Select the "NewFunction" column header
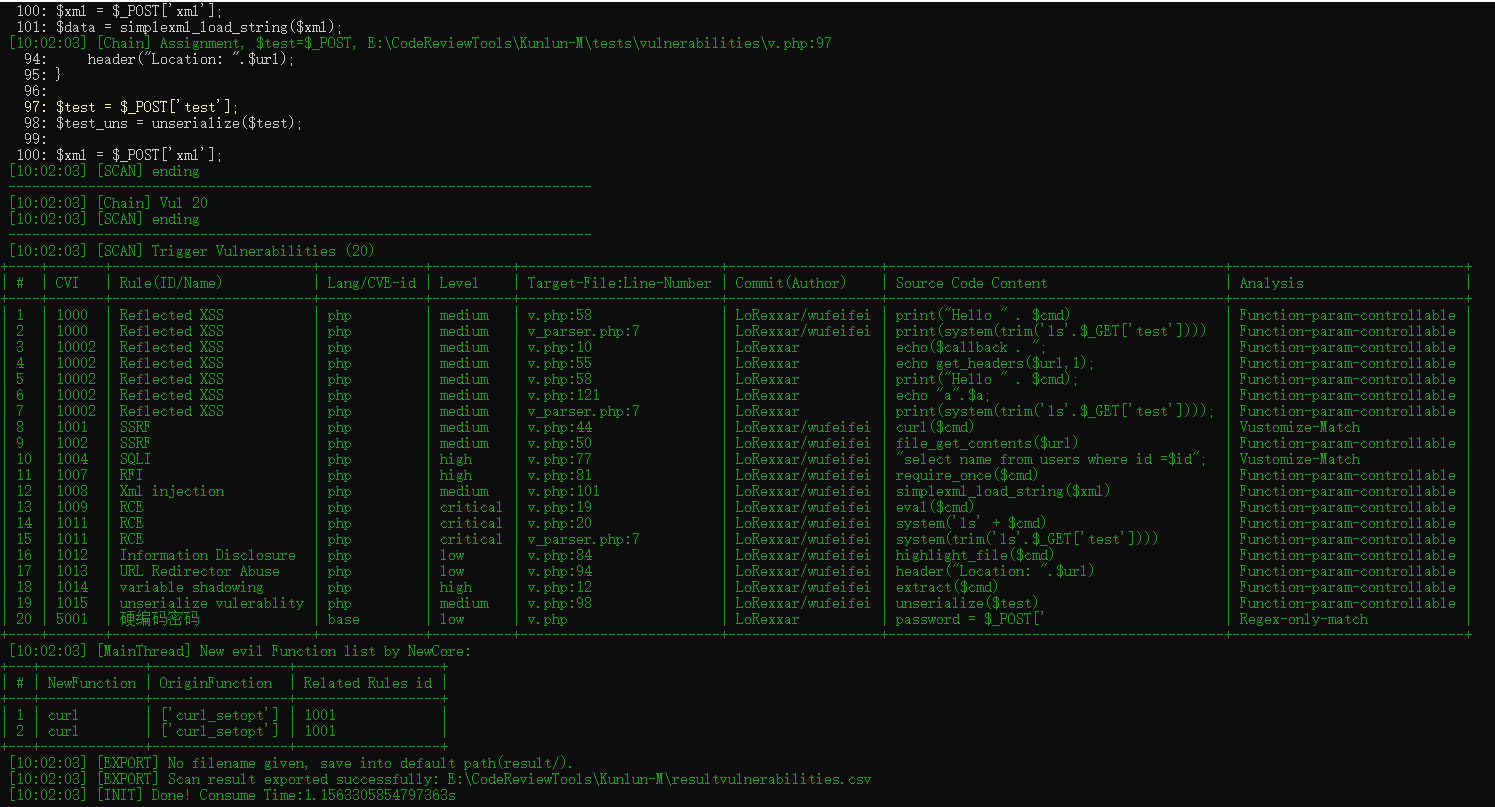 pos(91,683)
